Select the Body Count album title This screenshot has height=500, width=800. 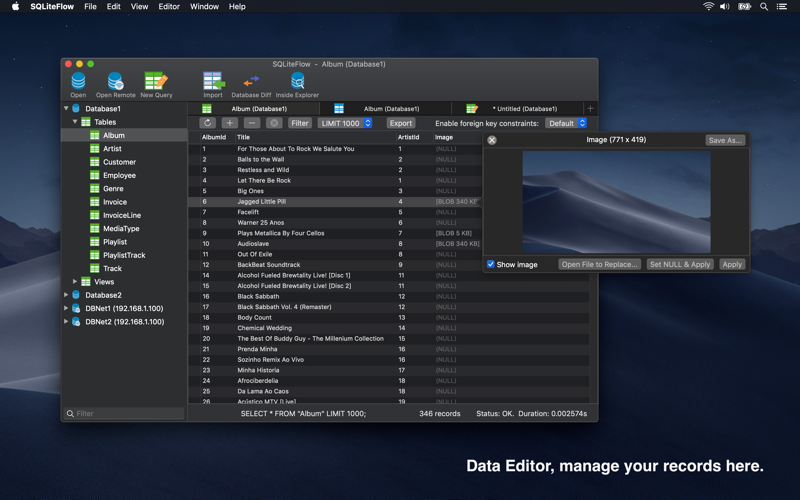click(254, 317)
